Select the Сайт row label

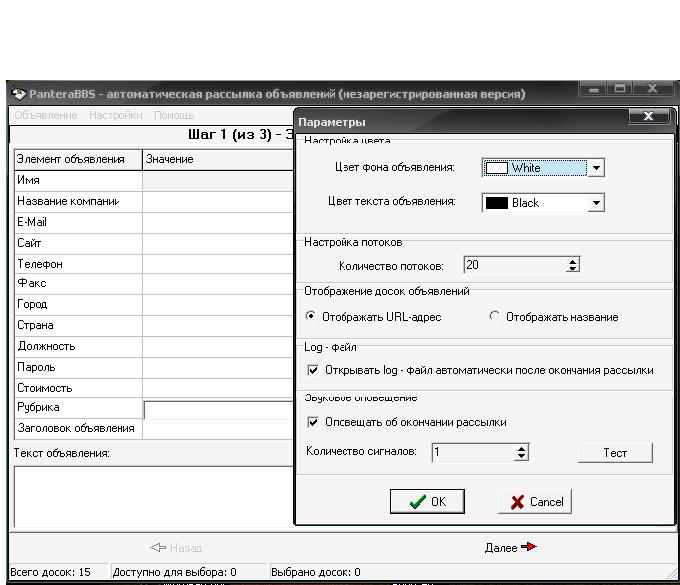click(29, 243)
